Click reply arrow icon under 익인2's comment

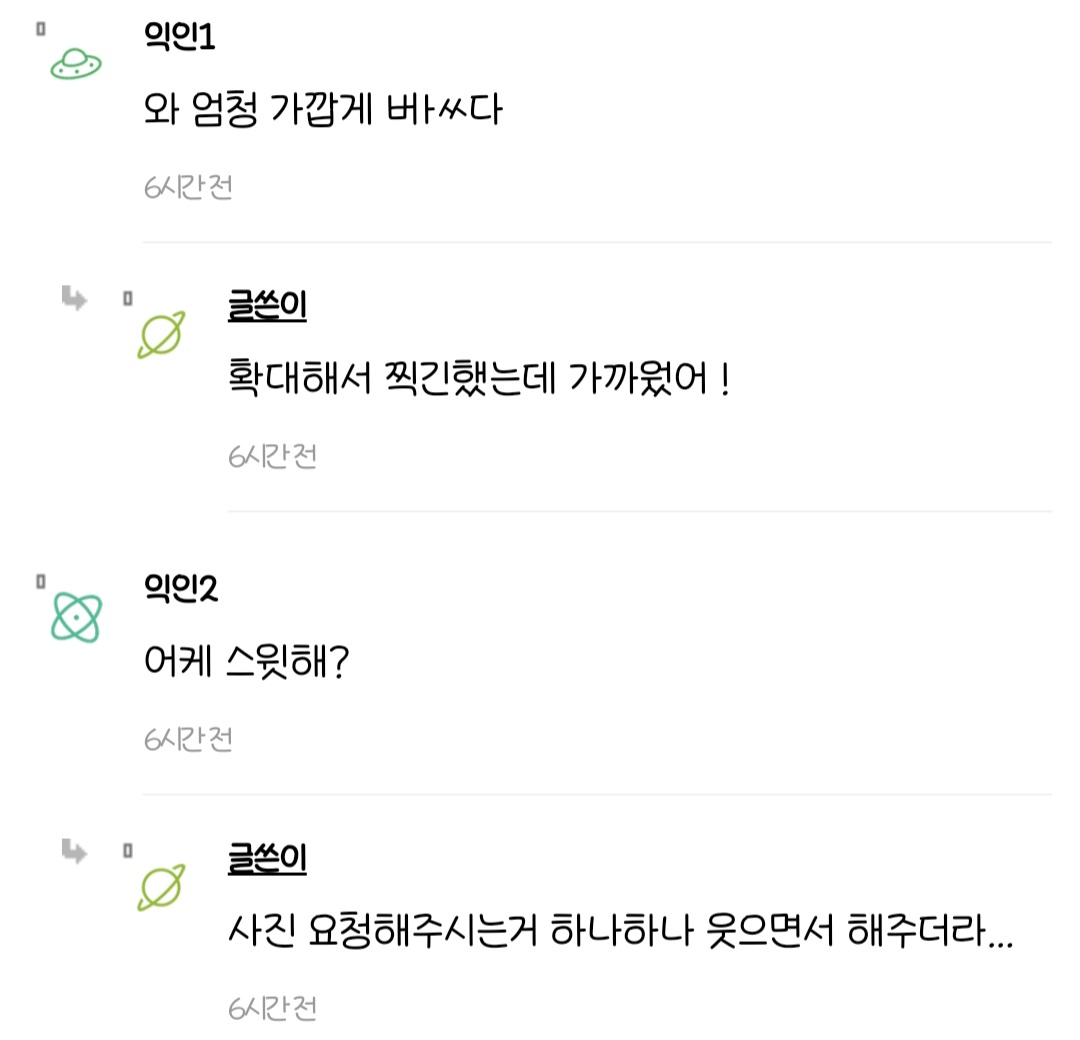point(74,850)
